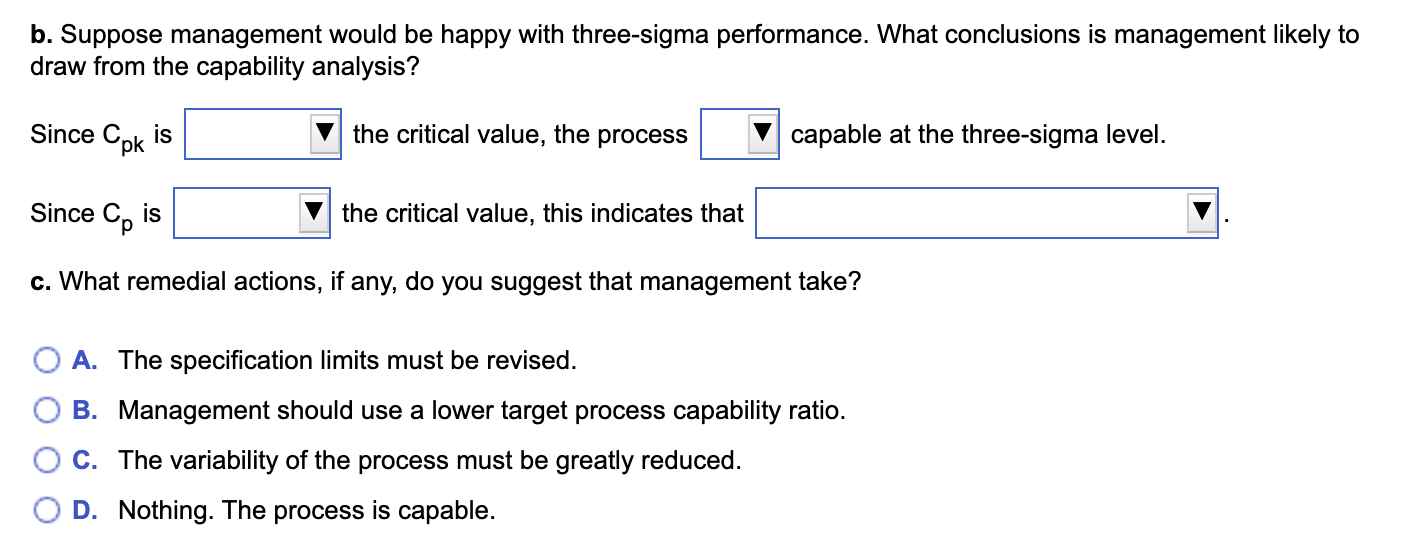Click 'Nothing. The process is capable.' answer text
The height and width of the screenshot is (556, 1420).
tap(307, 510)
